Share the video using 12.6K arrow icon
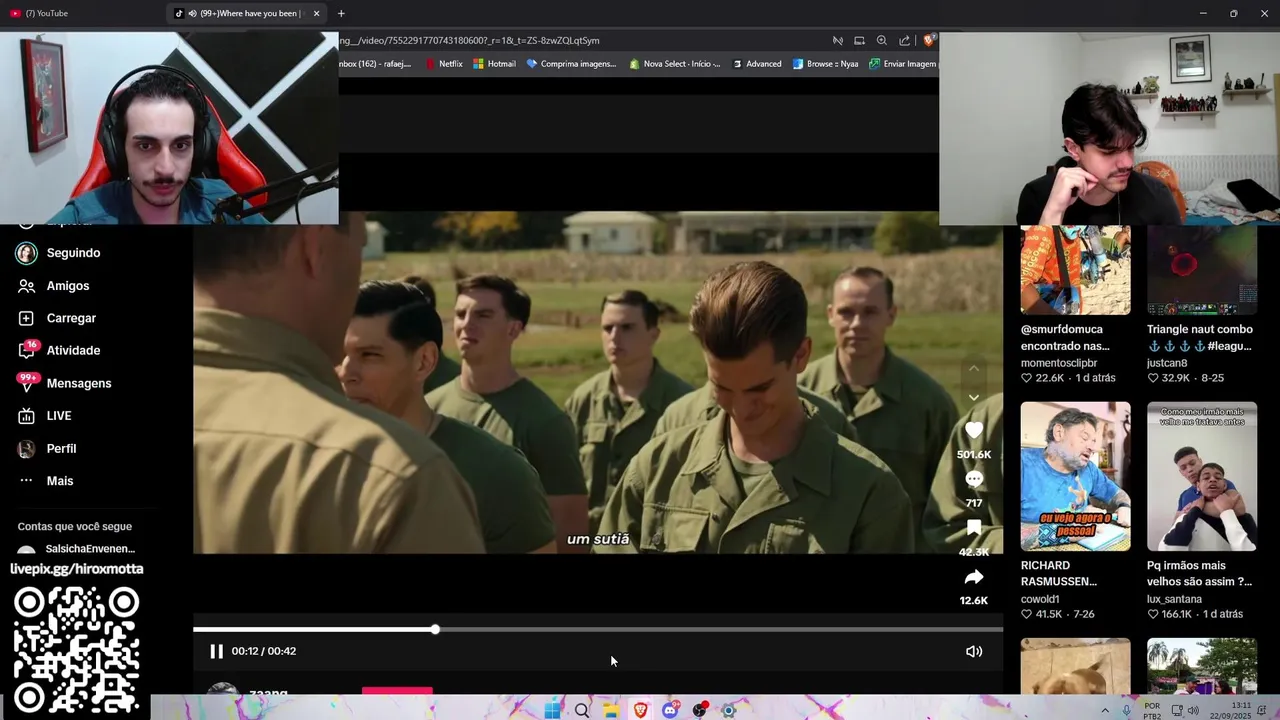The width and height of the screenshot is (1280, 720). click(974, 577)
